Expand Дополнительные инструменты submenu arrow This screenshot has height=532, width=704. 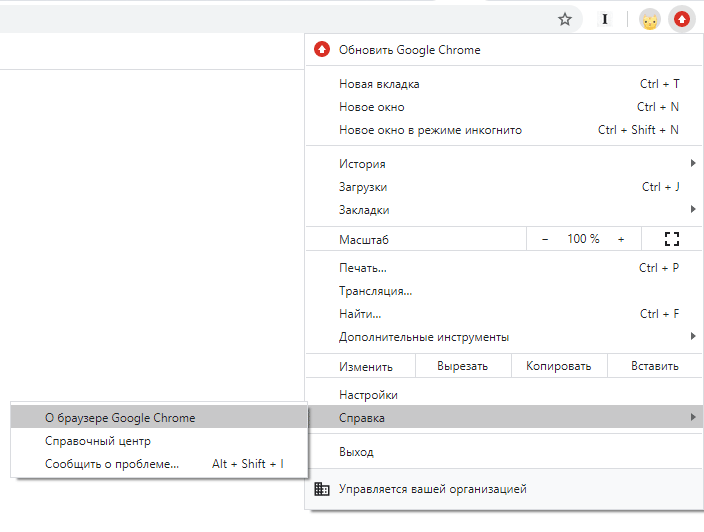coord(693,336)
